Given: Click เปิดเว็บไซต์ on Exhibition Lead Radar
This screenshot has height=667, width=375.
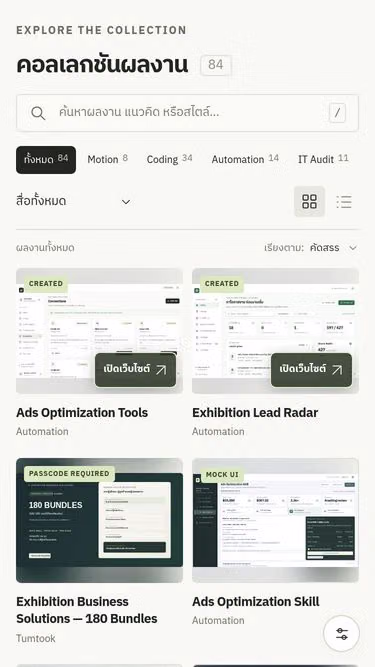Looking at the screenshot, I should pyautogui.click(x=311, y=370).
